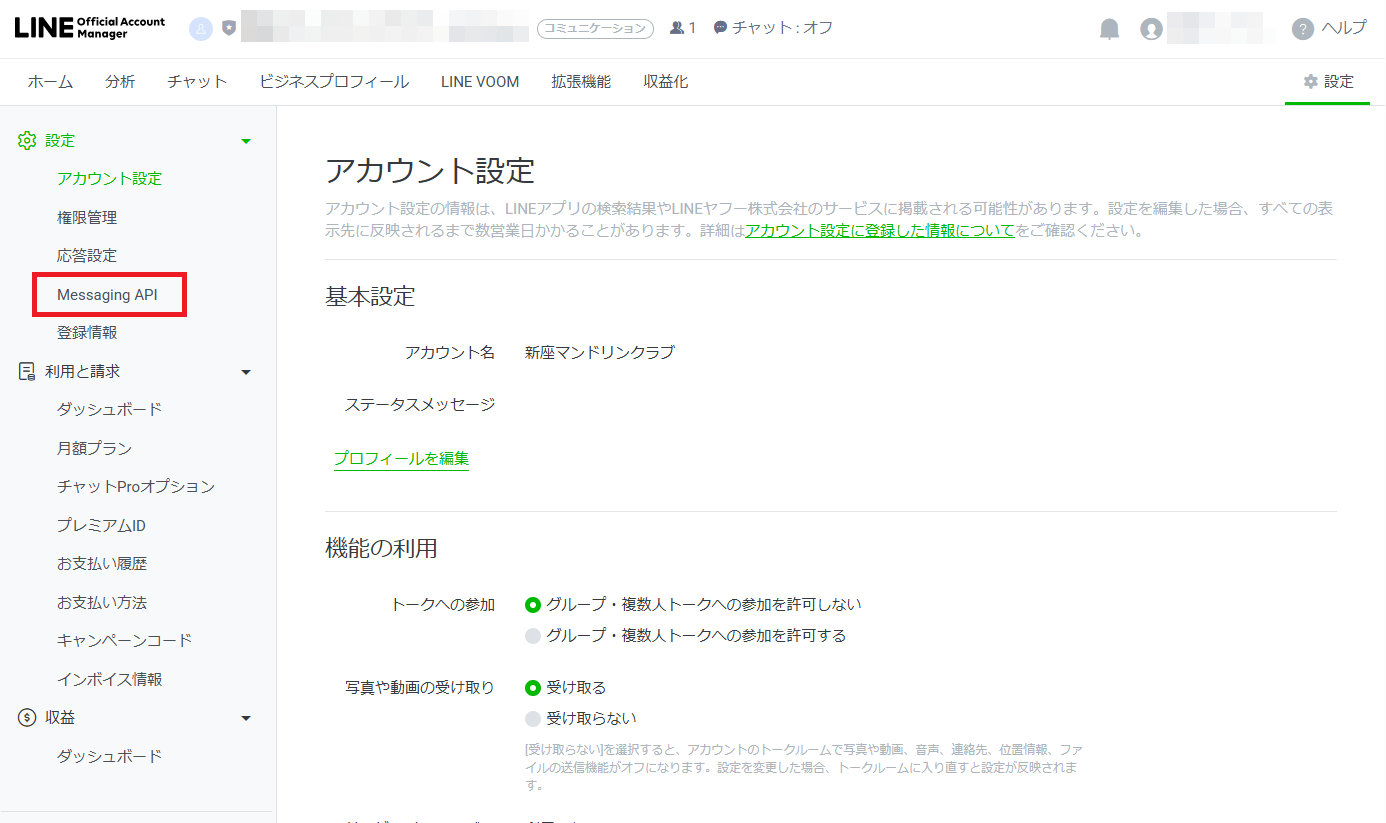The image size is (1386, 823).
Task: Open the 分析 tab
Action: click(x=120, y=82)
